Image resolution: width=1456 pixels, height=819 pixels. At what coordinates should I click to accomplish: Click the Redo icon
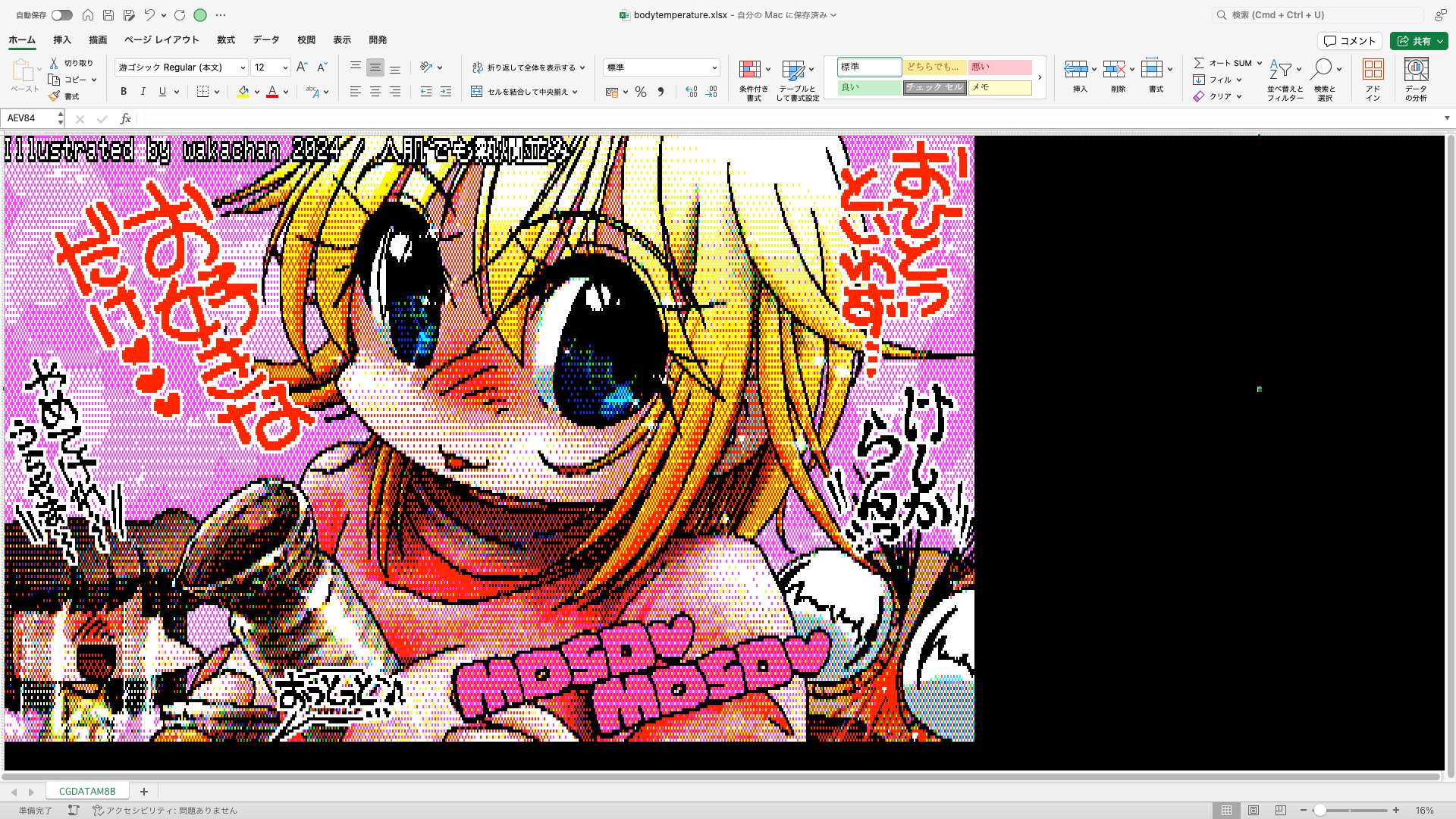(180, 15)
